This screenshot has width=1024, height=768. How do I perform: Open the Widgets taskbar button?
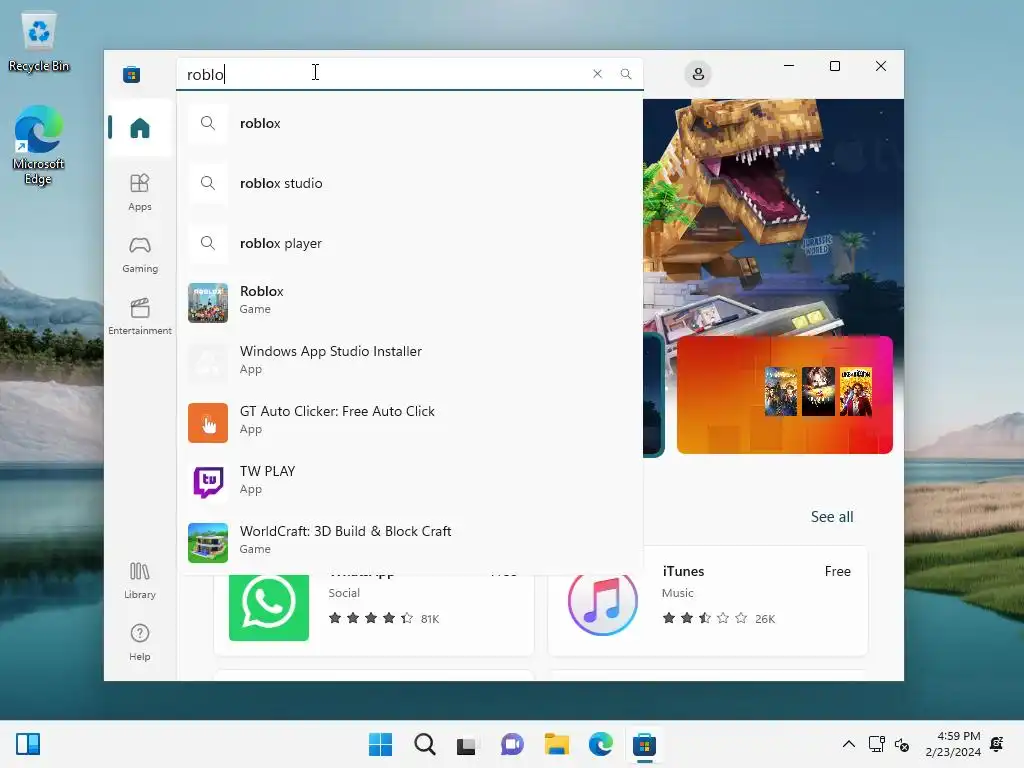pyautogui.click(x=28, y=744)
